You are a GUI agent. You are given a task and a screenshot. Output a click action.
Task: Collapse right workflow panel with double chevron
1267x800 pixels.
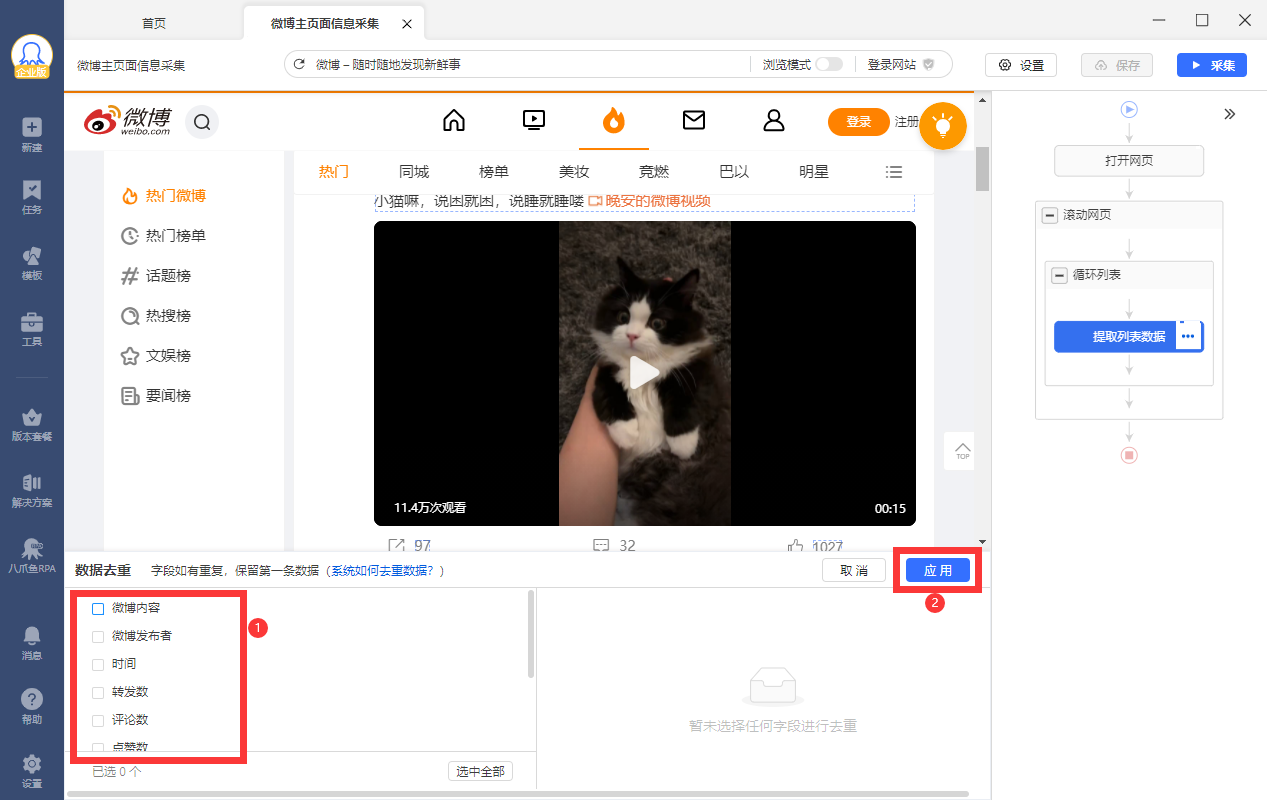click(x=1230, y=114)
